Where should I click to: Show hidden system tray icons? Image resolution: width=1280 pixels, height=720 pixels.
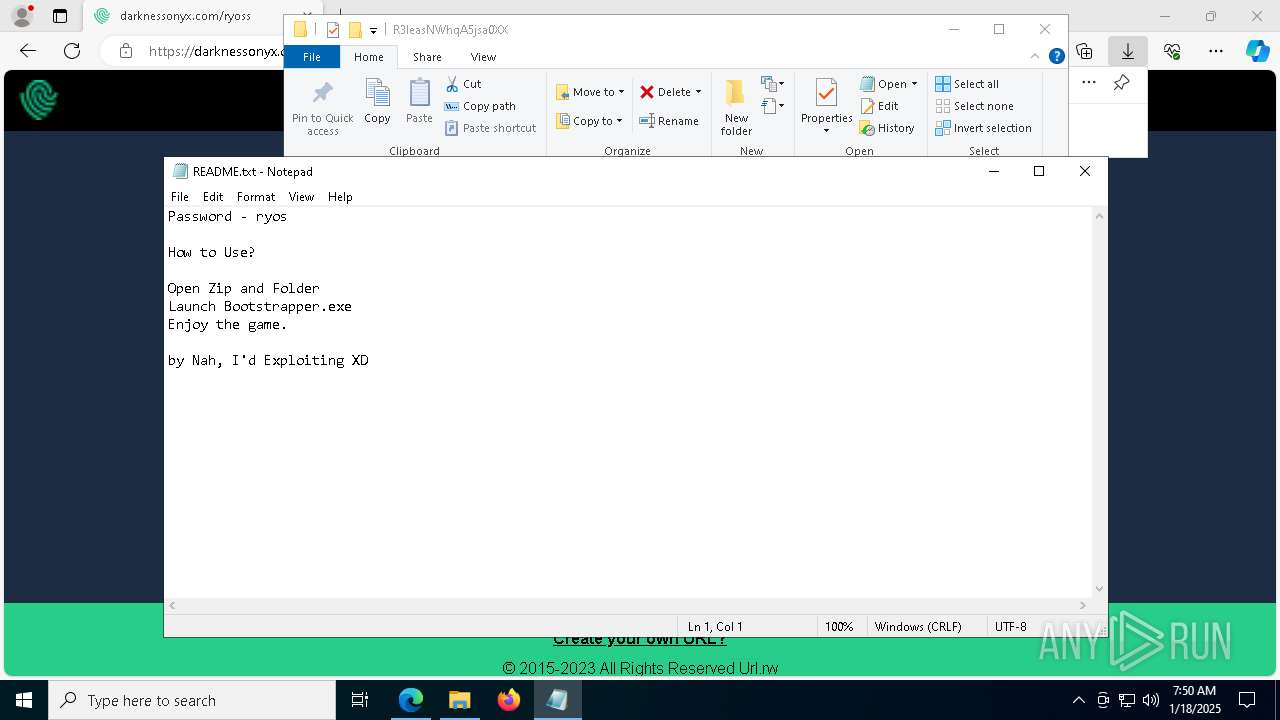point(1078,700)
